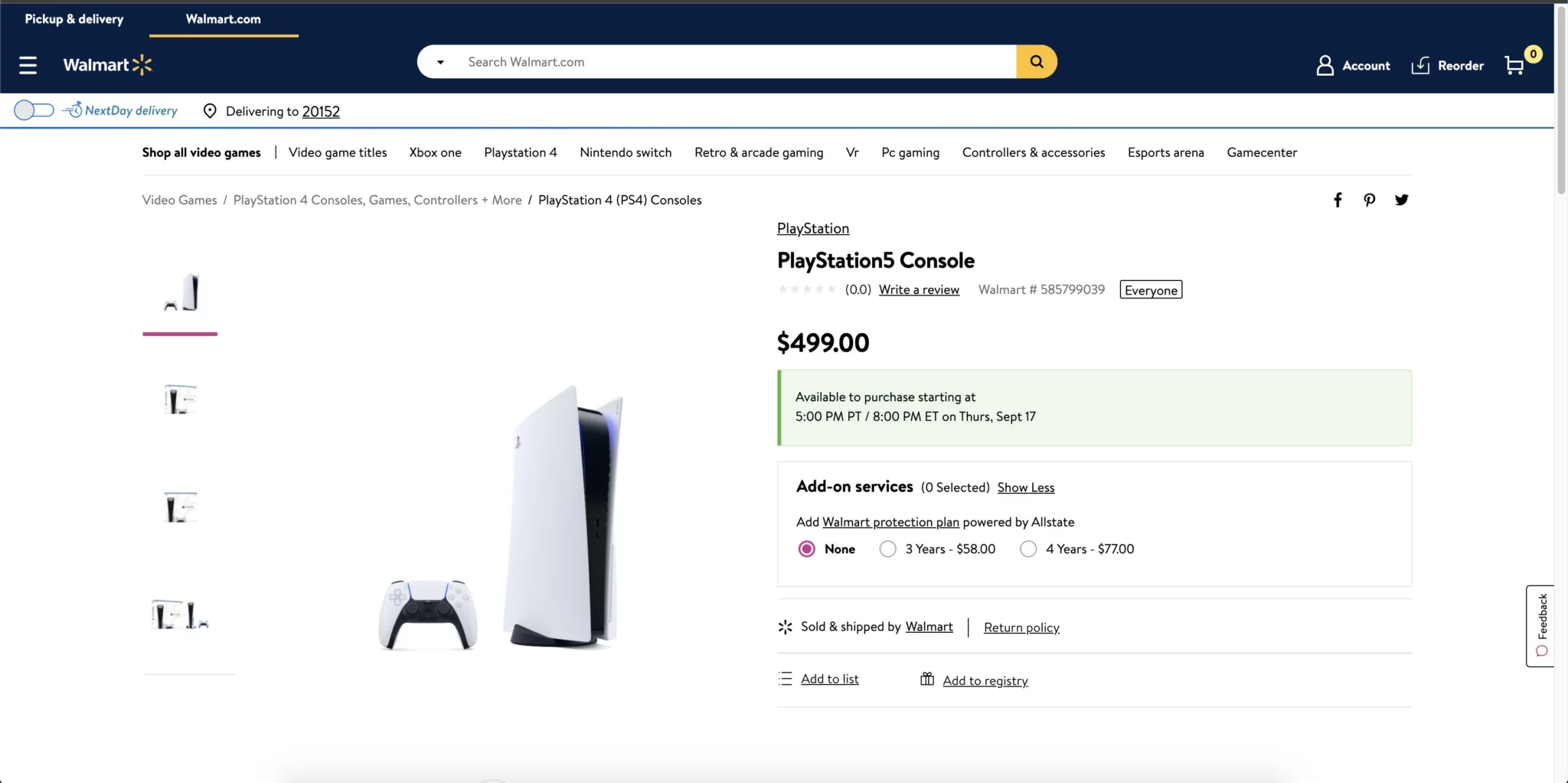
Task: Click the Account person icon
Action: [1325, 66]
